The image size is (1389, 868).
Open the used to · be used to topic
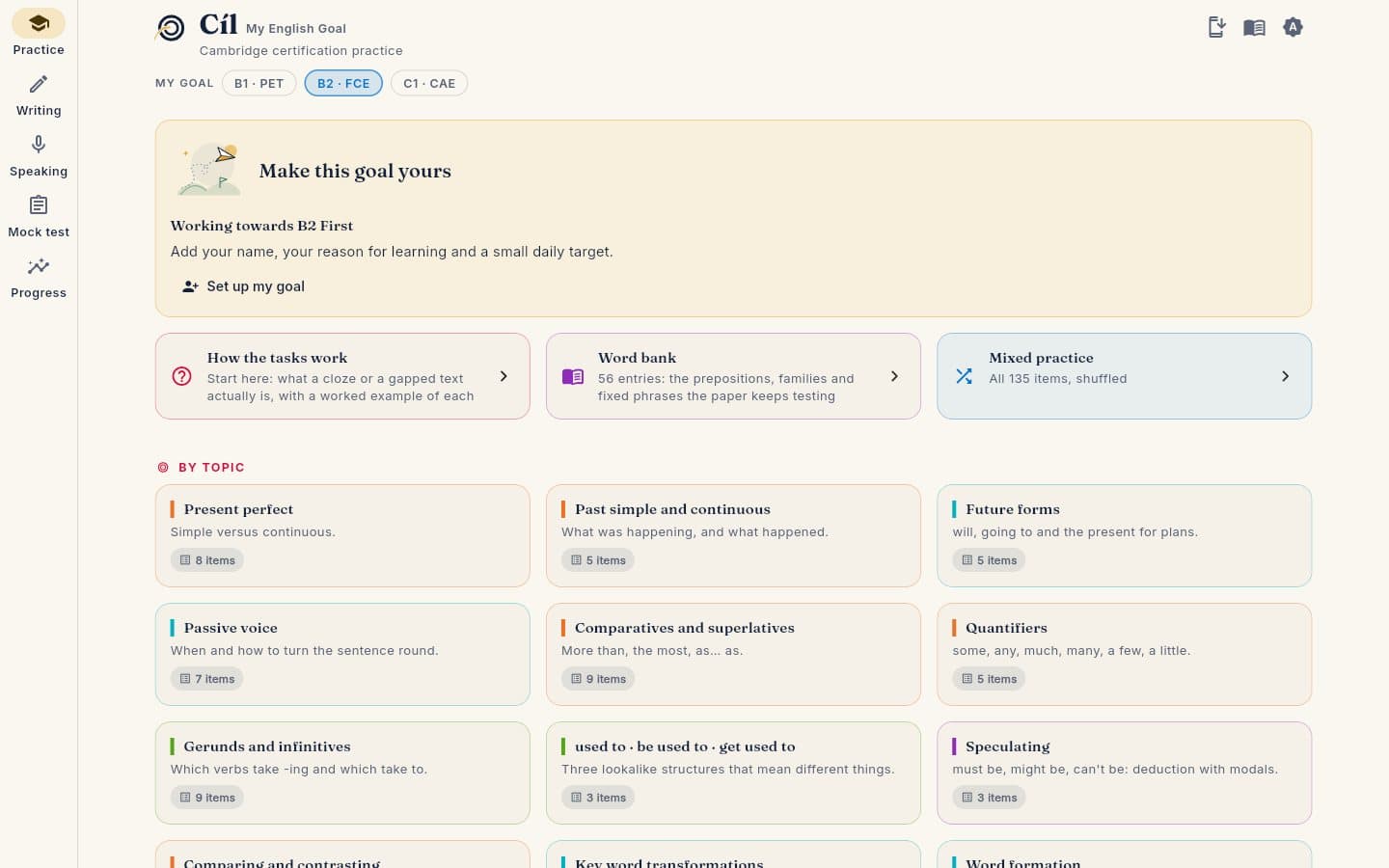click(733, 773)
